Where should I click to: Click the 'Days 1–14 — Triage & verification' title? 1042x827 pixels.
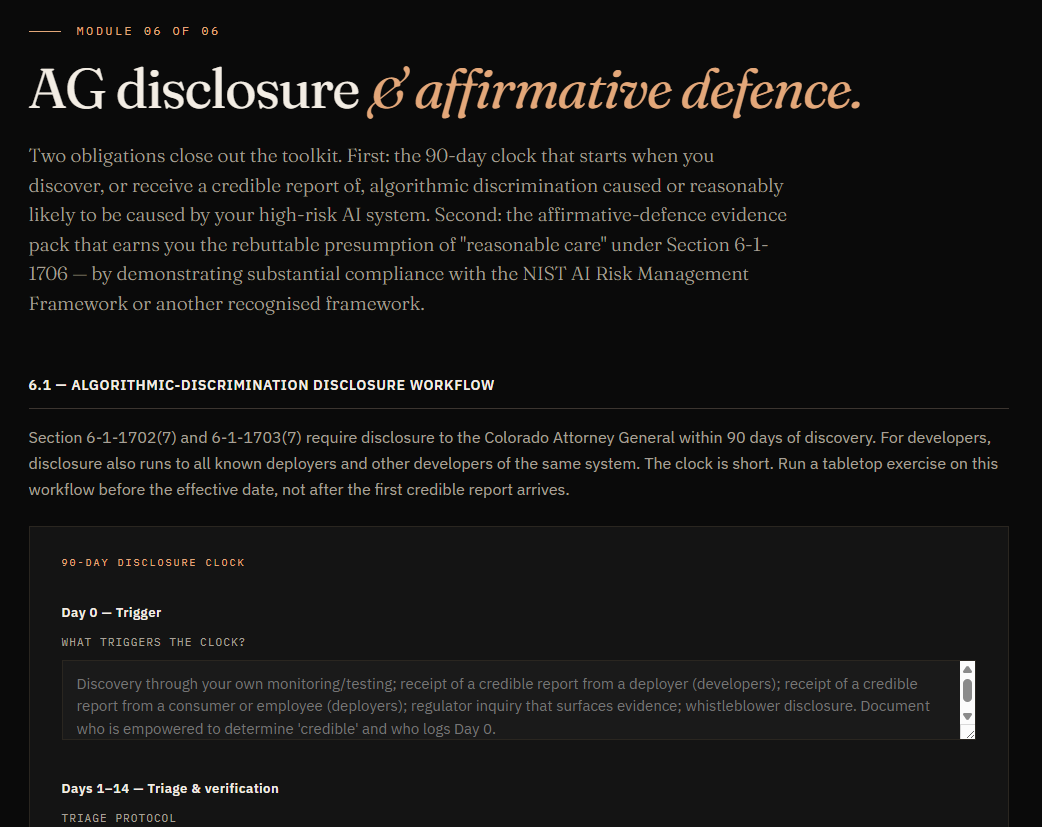click(x=170, y=788)
